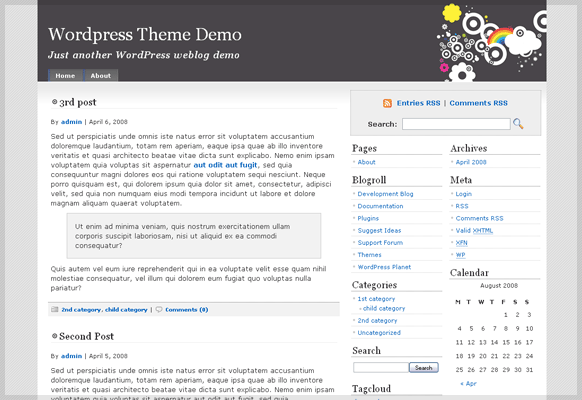582x400 pixels.
Task: Click calendar date 31
Action: tap(529, 370)
